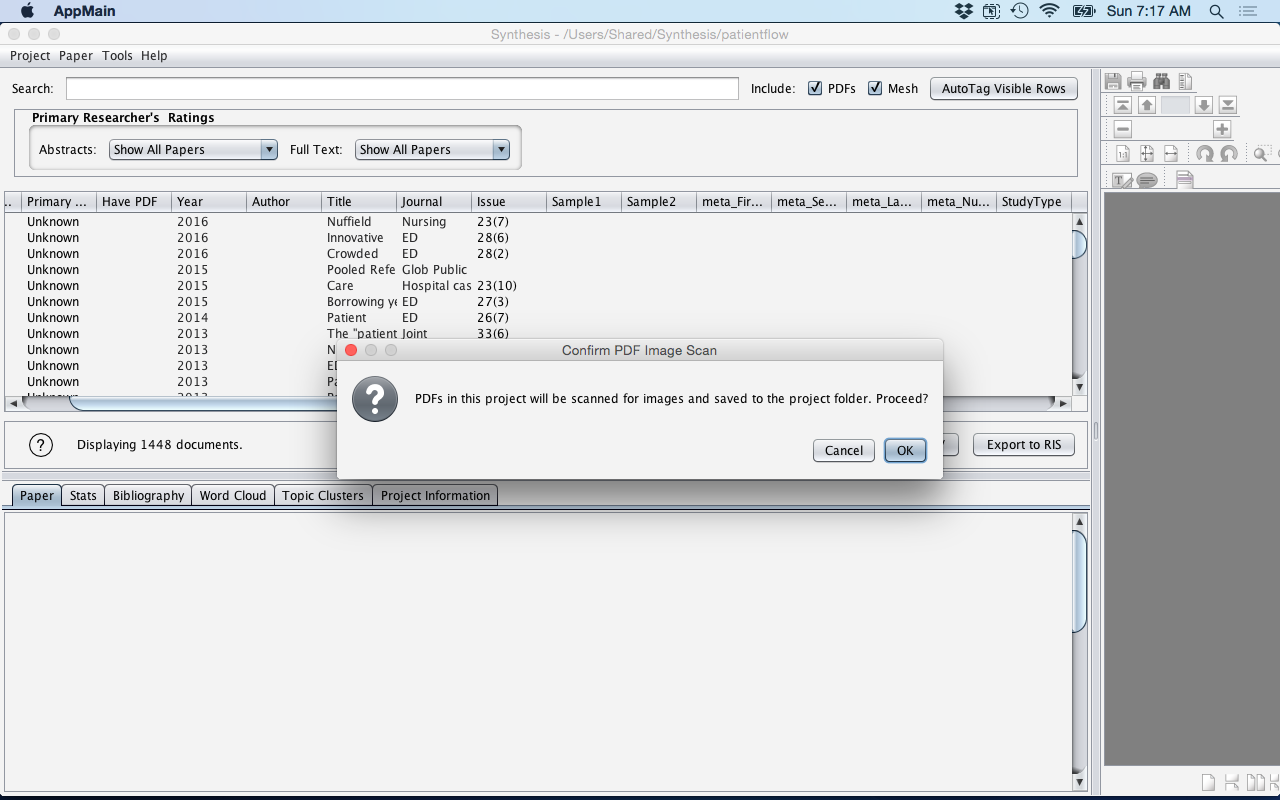
Task: Open the Tools menu
Action: (x=117, y=56)
